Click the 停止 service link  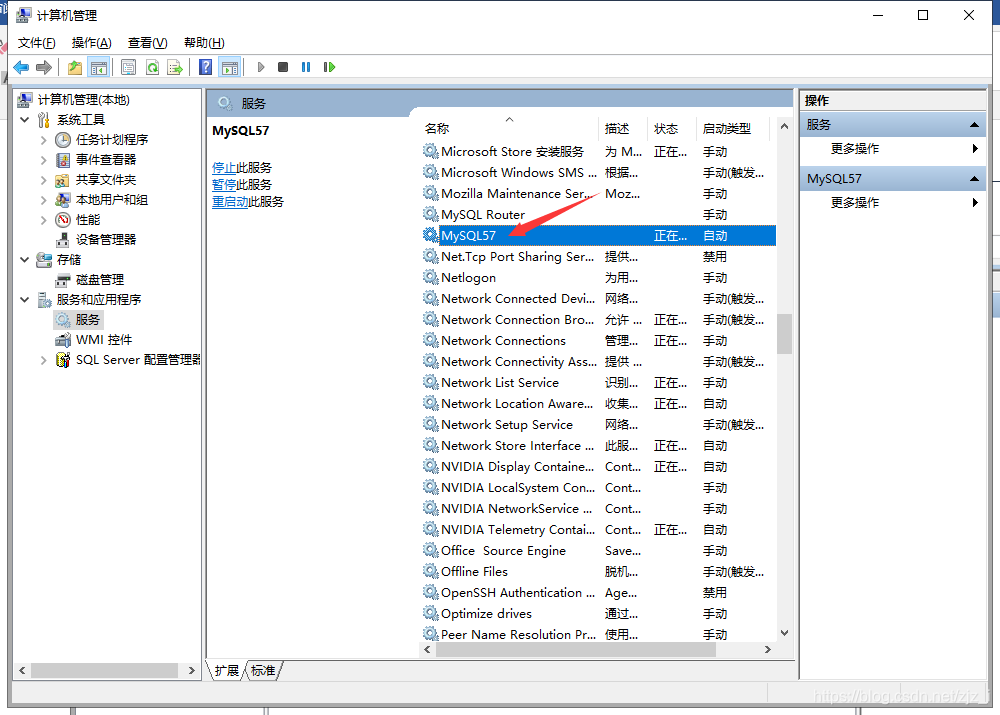224,168
